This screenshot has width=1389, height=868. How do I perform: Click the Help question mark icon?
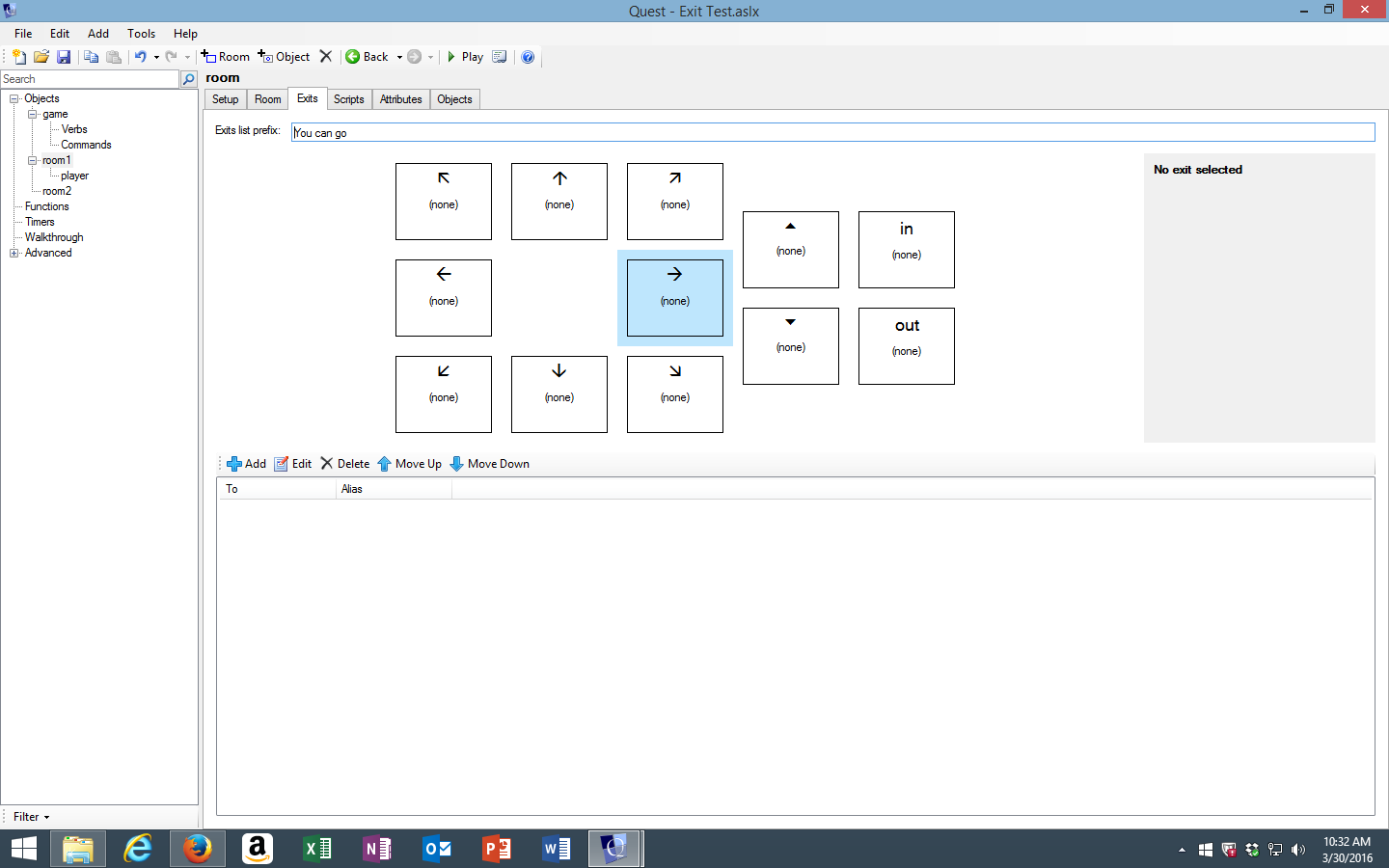[528, 56]
